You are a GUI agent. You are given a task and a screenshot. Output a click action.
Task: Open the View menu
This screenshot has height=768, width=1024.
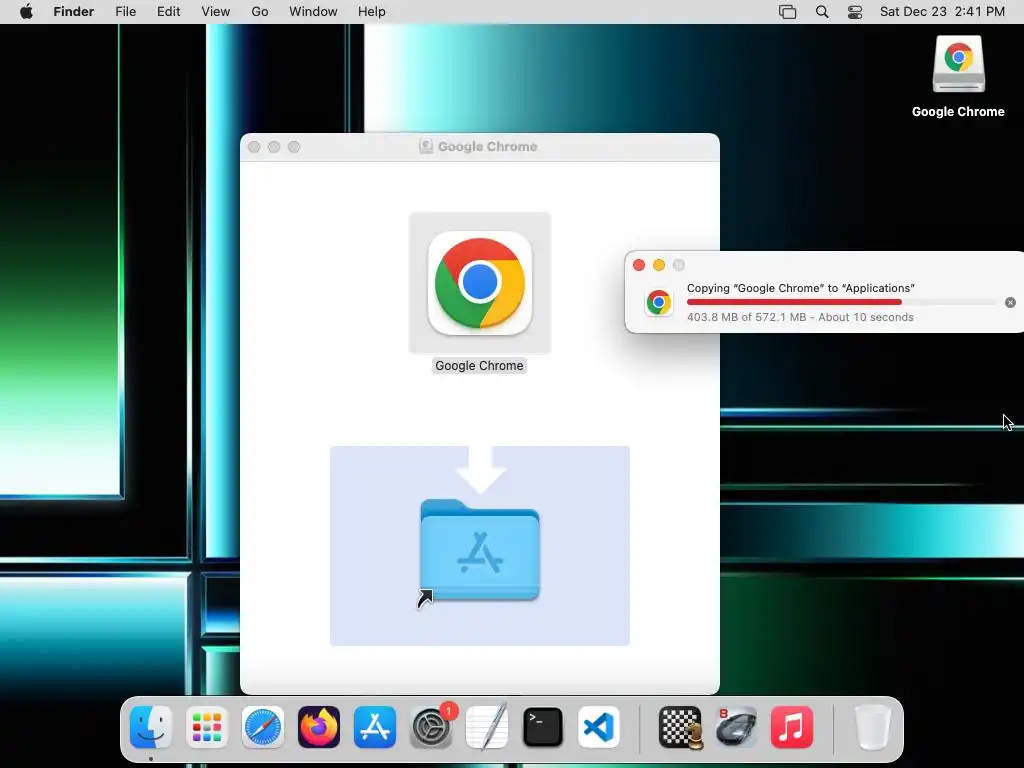216,12
